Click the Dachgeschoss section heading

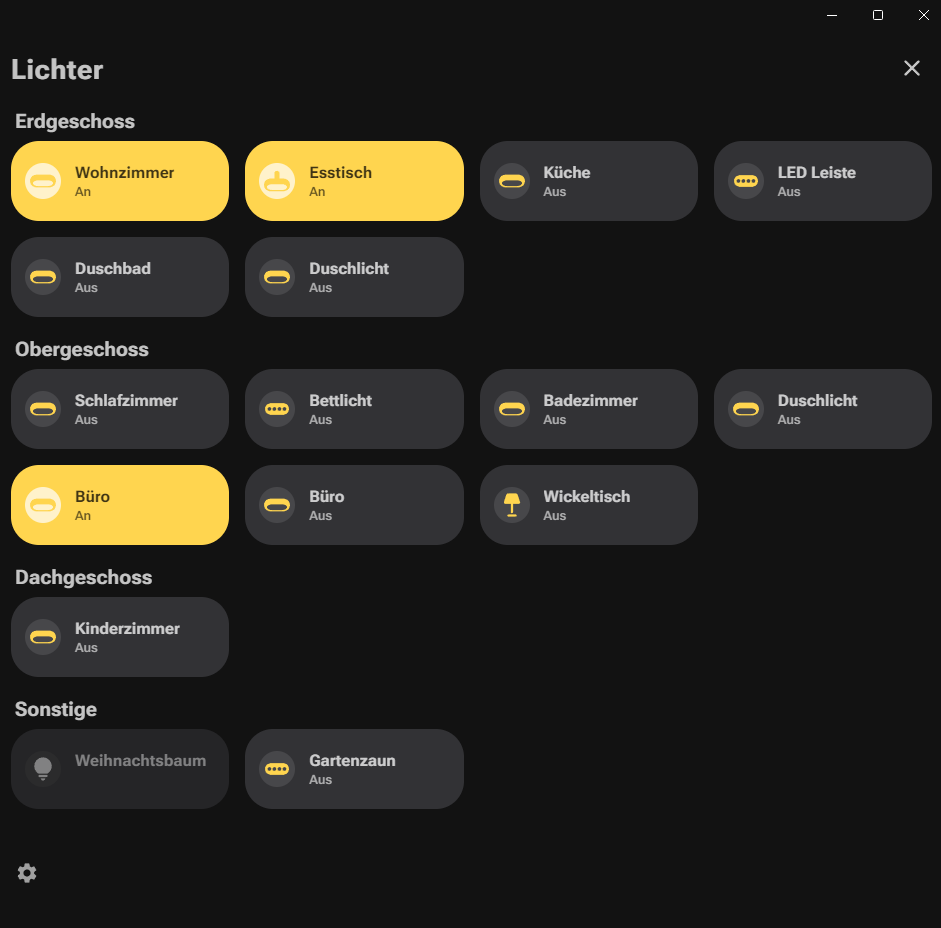coord(83,577)
